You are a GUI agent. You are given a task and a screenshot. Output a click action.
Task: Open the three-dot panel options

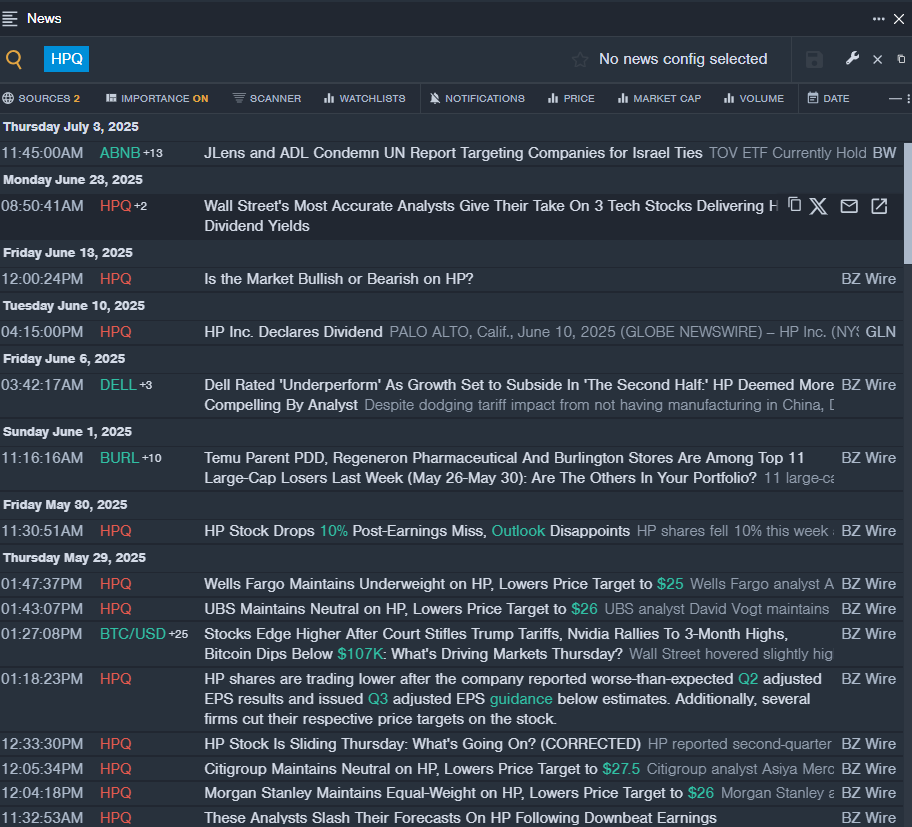coord(878,19)
